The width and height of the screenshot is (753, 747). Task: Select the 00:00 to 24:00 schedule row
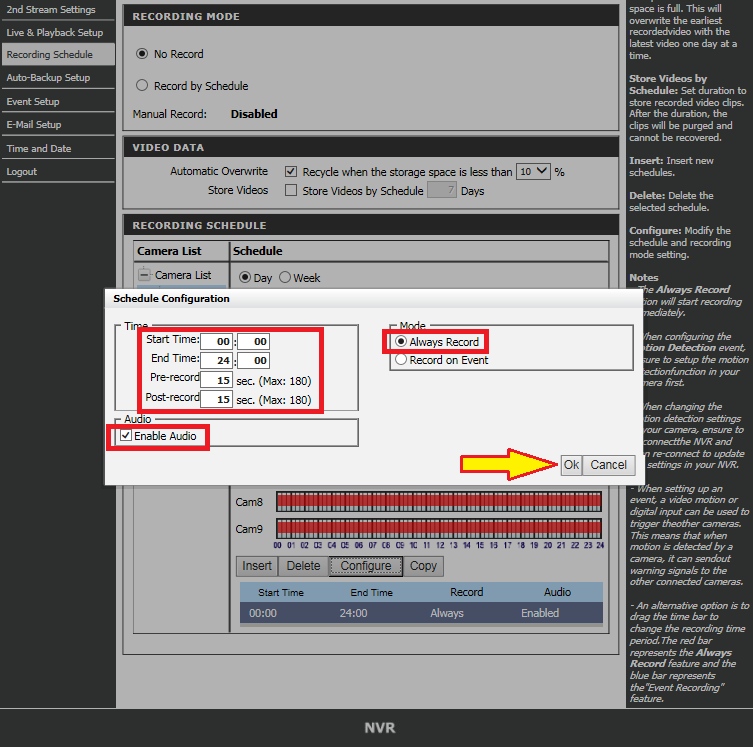click(420, 613)
